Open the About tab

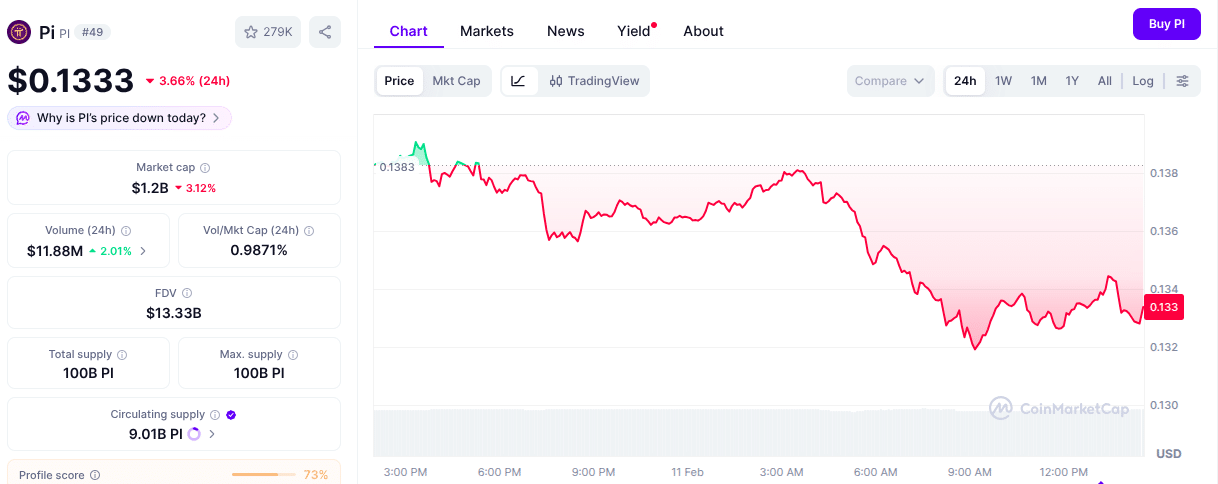pos(703,31)
